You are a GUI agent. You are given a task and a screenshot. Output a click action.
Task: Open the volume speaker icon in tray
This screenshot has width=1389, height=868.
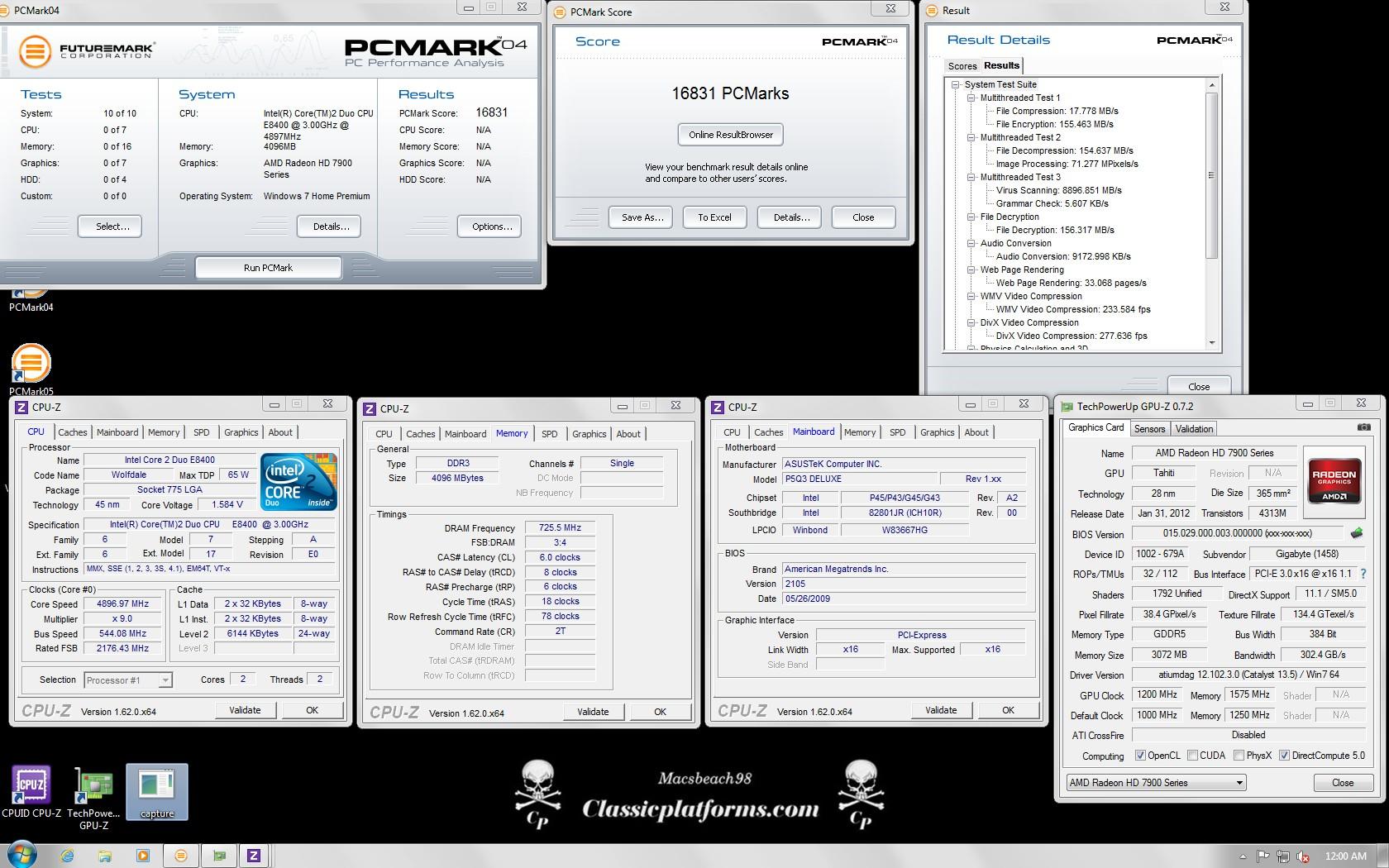pos(1304,856)
